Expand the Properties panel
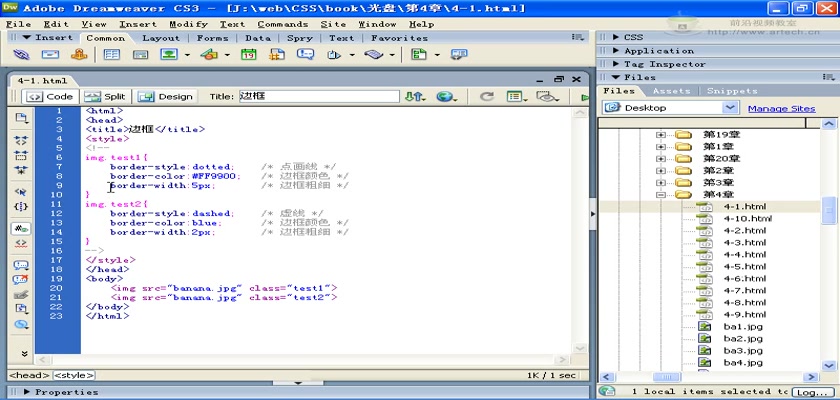The image size is (840, 400). 26,392
